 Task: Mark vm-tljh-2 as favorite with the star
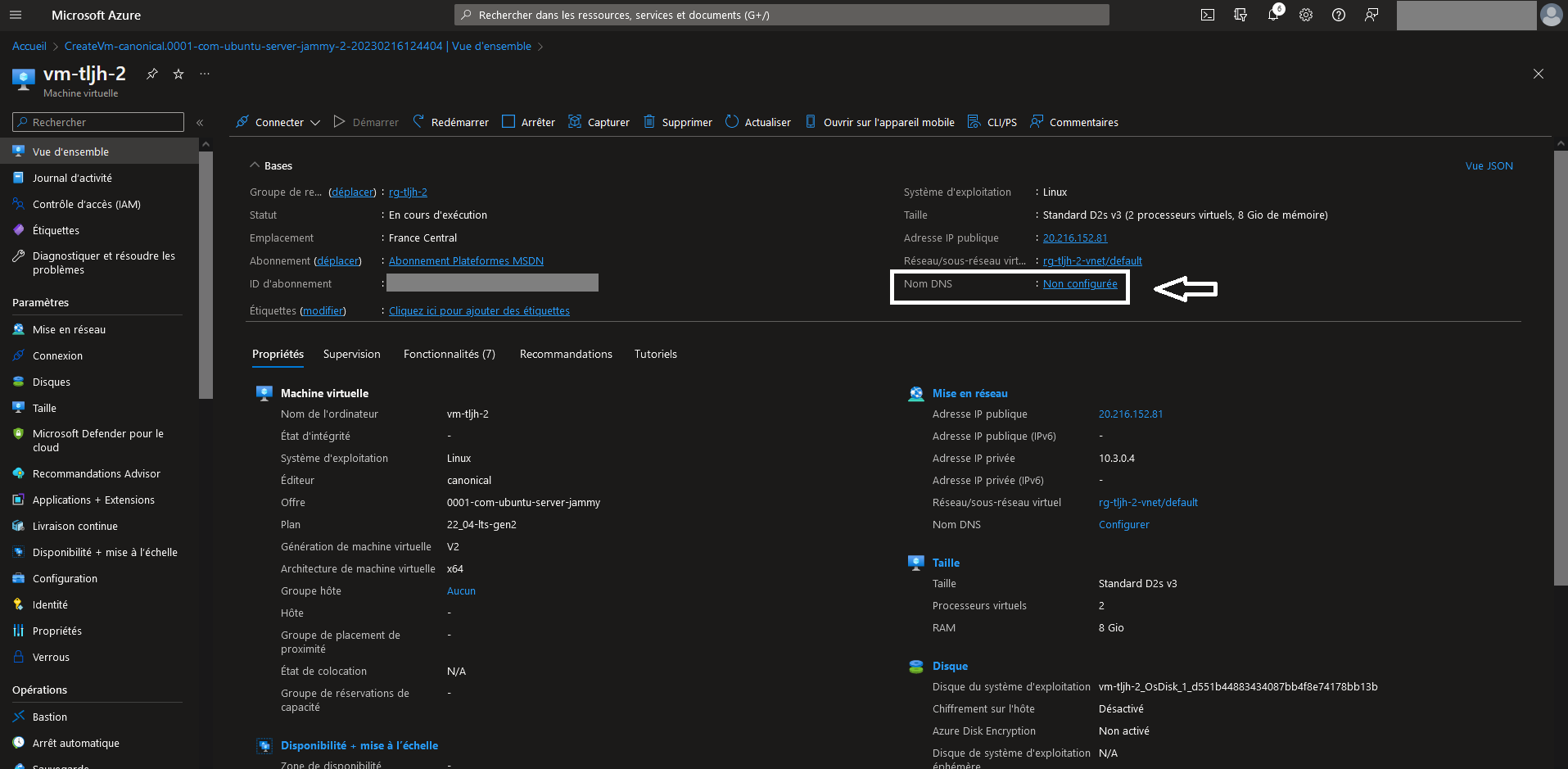178,74
